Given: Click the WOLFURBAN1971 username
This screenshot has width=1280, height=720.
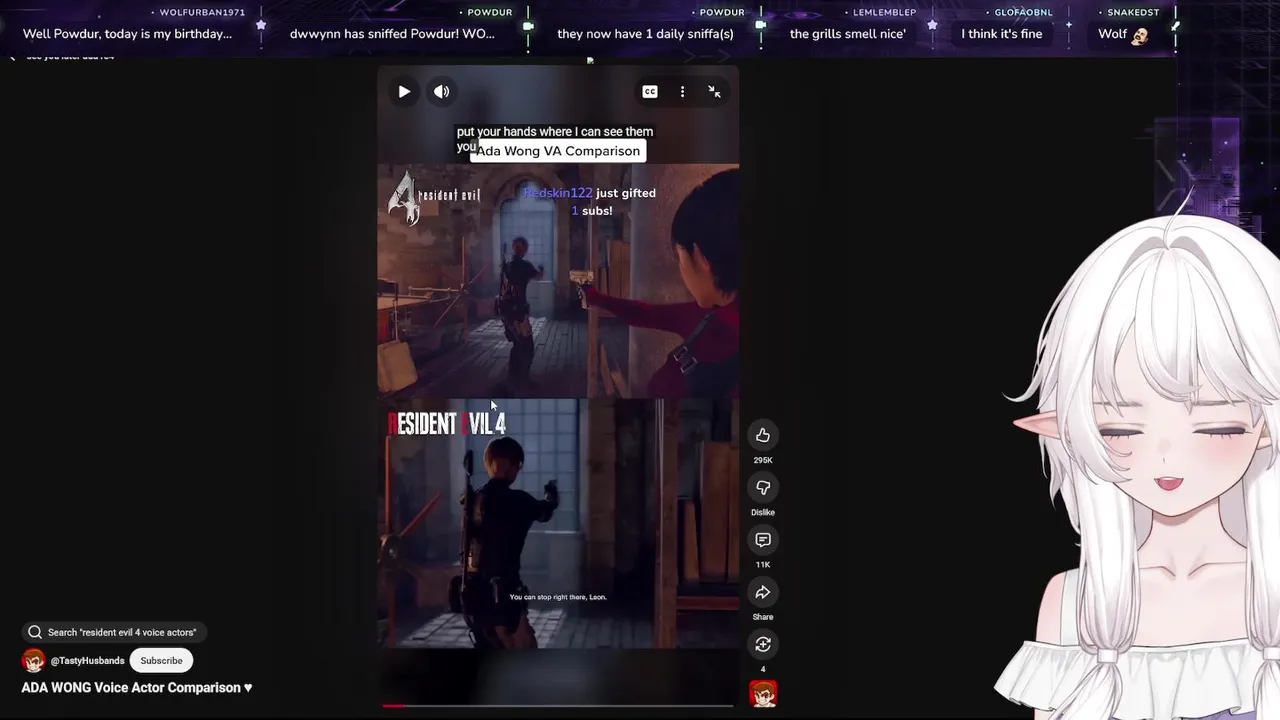Looking at the screenshot, I should click(202, 12).
